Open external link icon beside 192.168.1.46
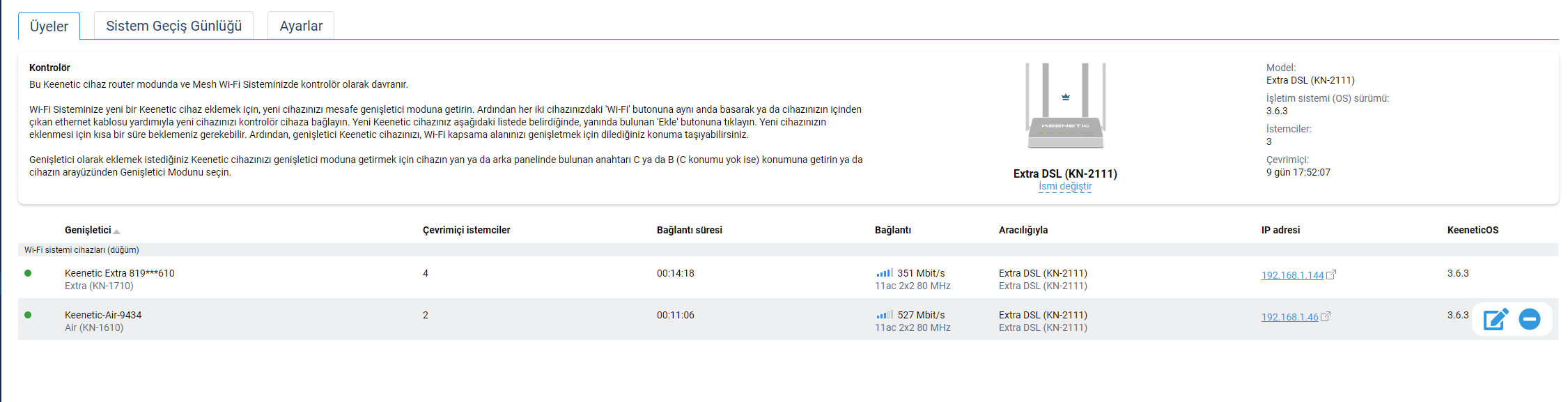Viewport: 1568px width, 402px height. [x=1326, y=316]
